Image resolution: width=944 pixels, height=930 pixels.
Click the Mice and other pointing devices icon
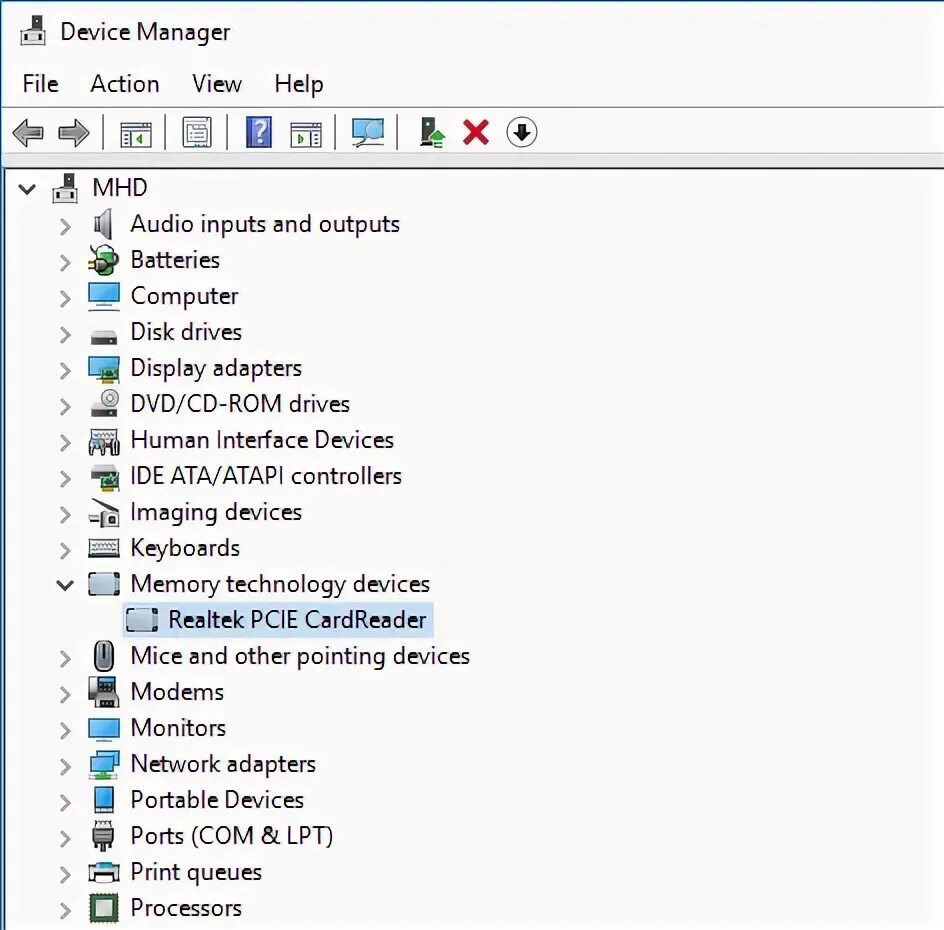click(104, 656)
